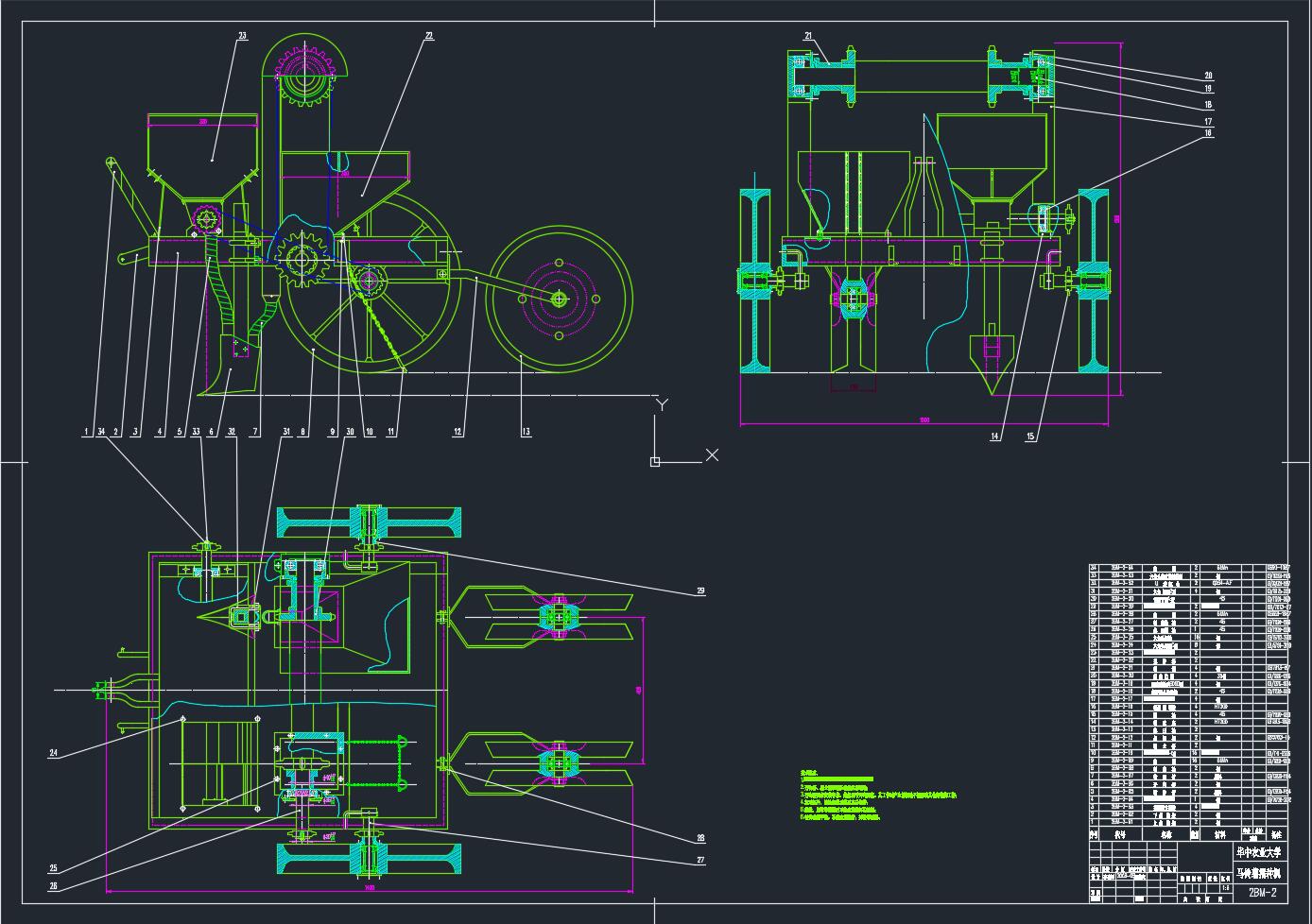Click the 2BM-2 drawing number in the title block
1312x924 pixels.
click(x=1262, y=892)
